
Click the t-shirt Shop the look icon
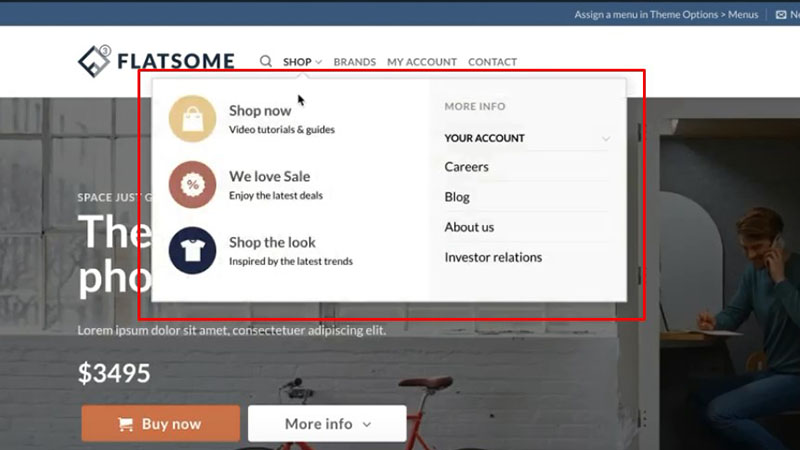(x=192, y=251)
